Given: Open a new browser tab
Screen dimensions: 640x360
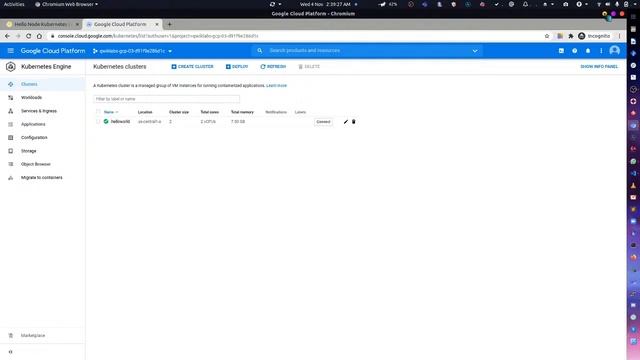Looking at the screenshot, I should click(x=169, y=24).
